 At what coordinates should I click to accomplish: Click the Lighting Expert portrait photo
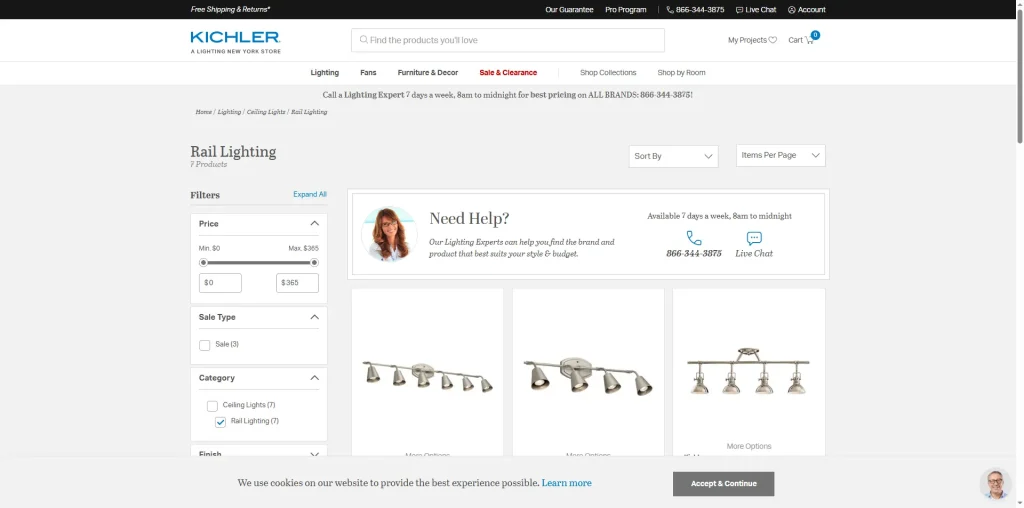389,234
